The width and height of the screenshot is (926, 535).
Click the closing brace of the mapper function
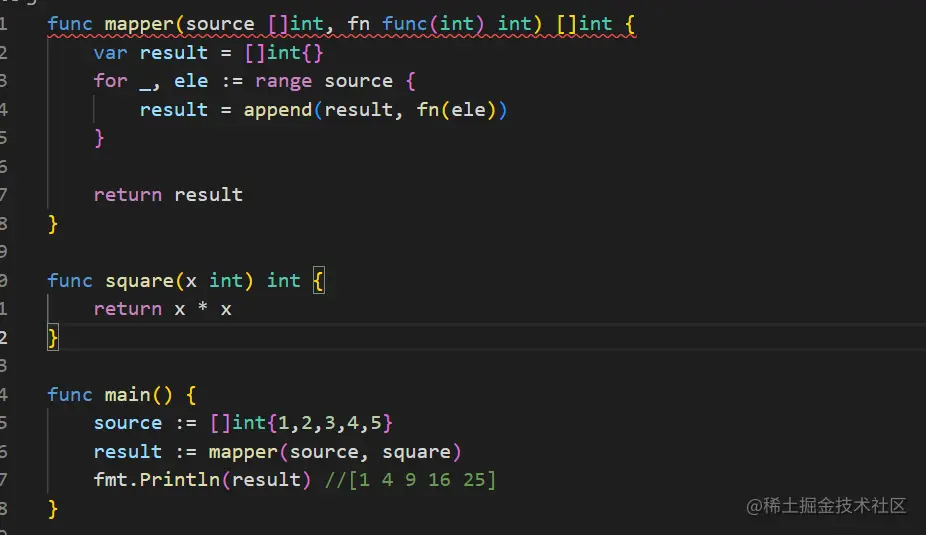53,224
